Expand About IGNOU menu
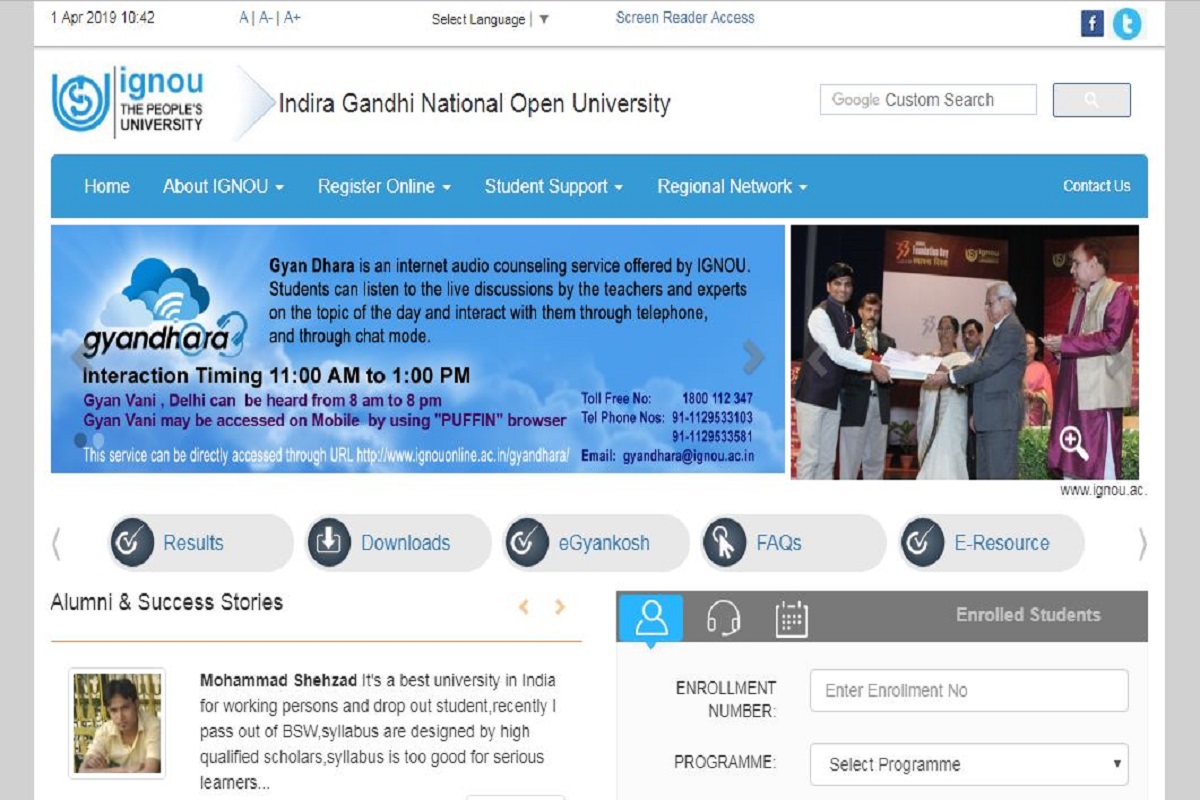 tap(223, 186)
